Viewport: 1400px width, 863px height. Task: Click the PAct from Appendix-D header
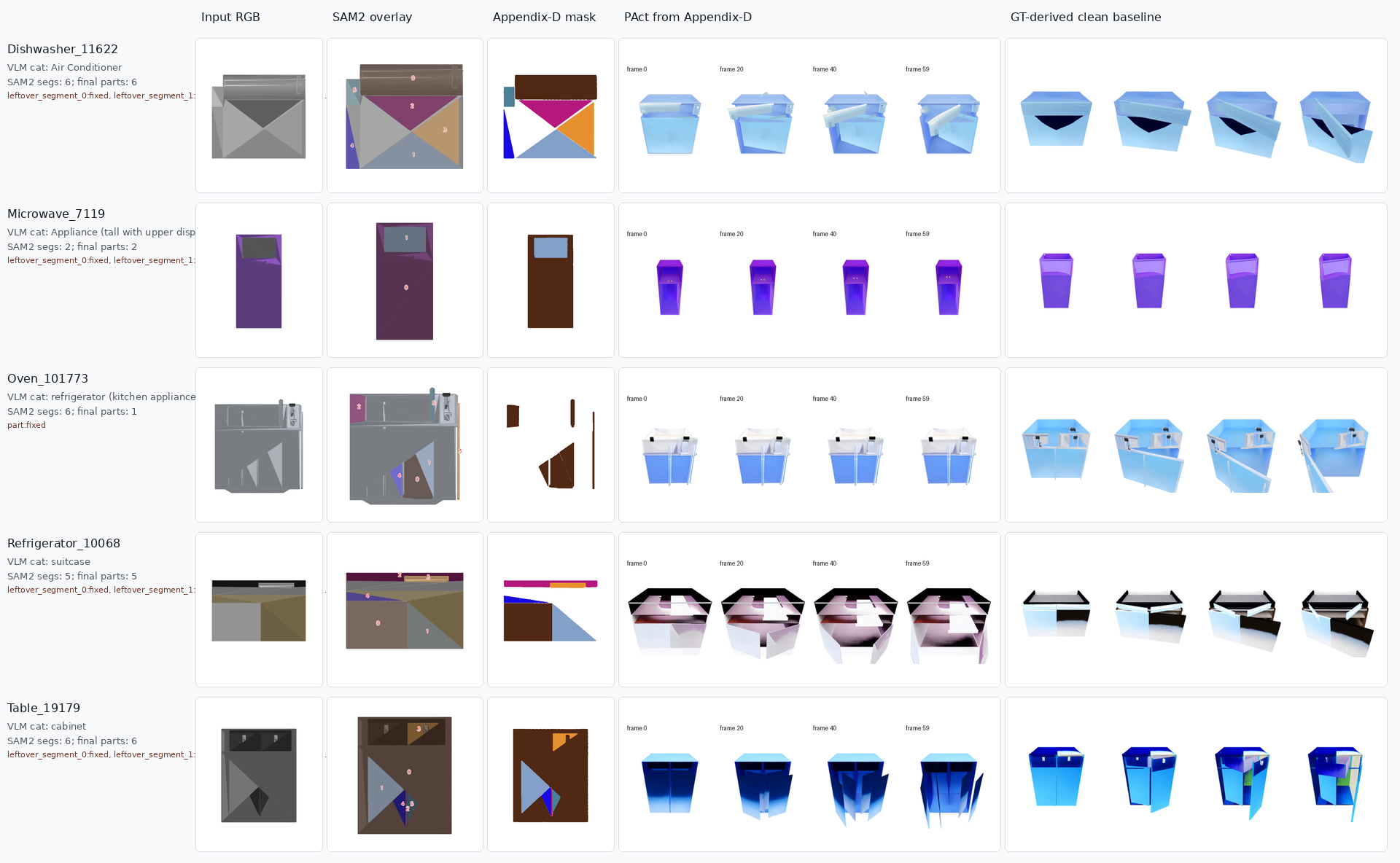[688, 17]
